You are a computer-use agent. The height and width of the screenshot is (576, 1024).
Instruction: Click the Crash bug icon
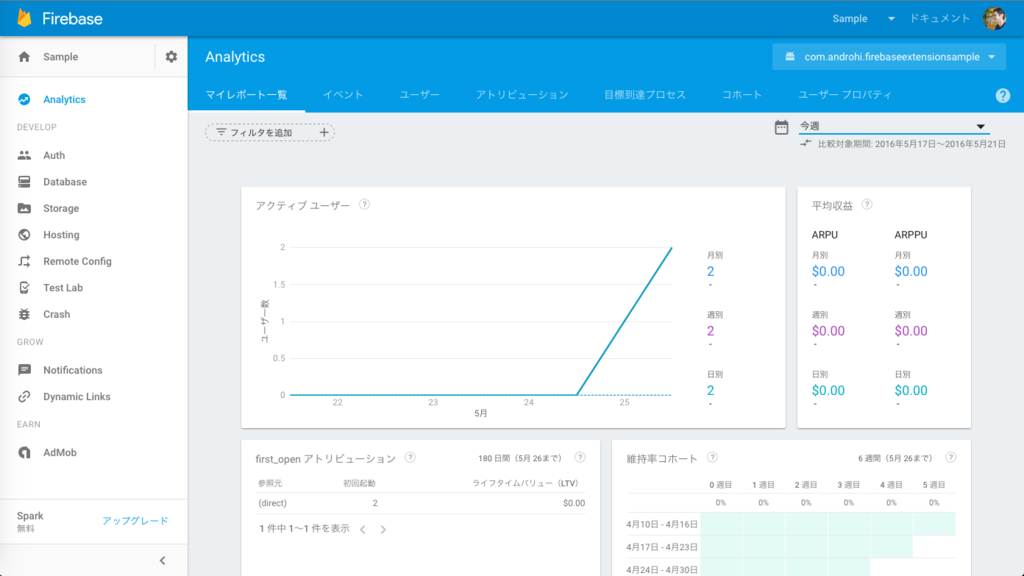coord(24,314)
